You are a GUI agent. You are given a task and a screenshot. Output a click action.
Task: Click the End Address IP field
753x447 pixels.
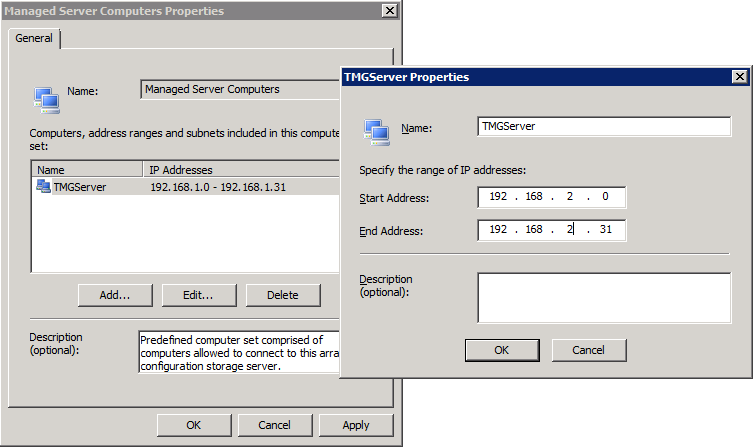(x=551, y=231)
